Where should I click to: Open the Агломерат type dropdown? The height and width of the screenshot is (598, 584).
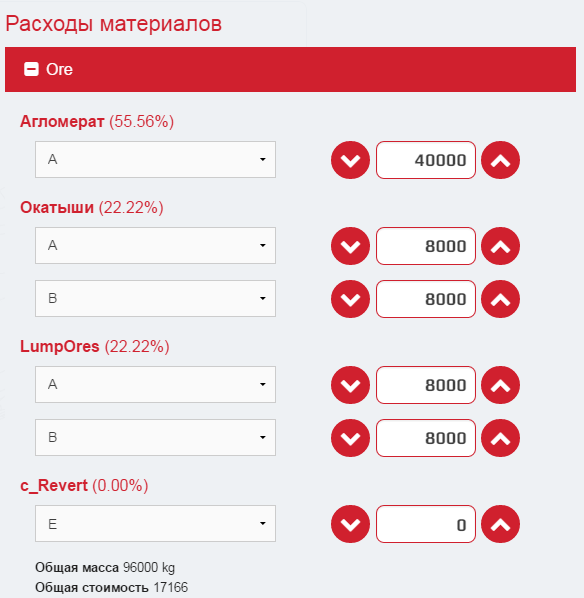click(x=155, y=159)
